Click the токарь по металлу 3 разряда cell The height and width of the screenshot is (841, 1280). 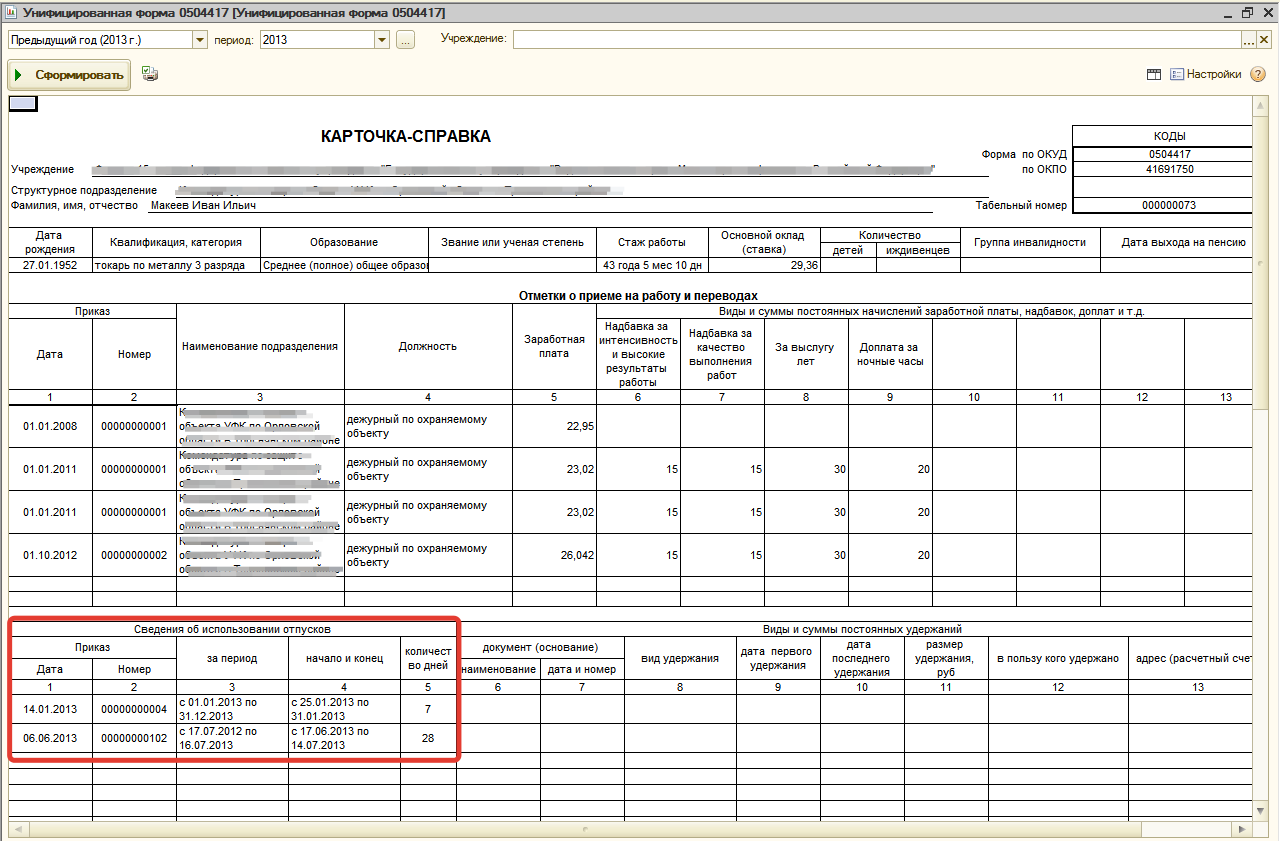click(x=176, y=265)
